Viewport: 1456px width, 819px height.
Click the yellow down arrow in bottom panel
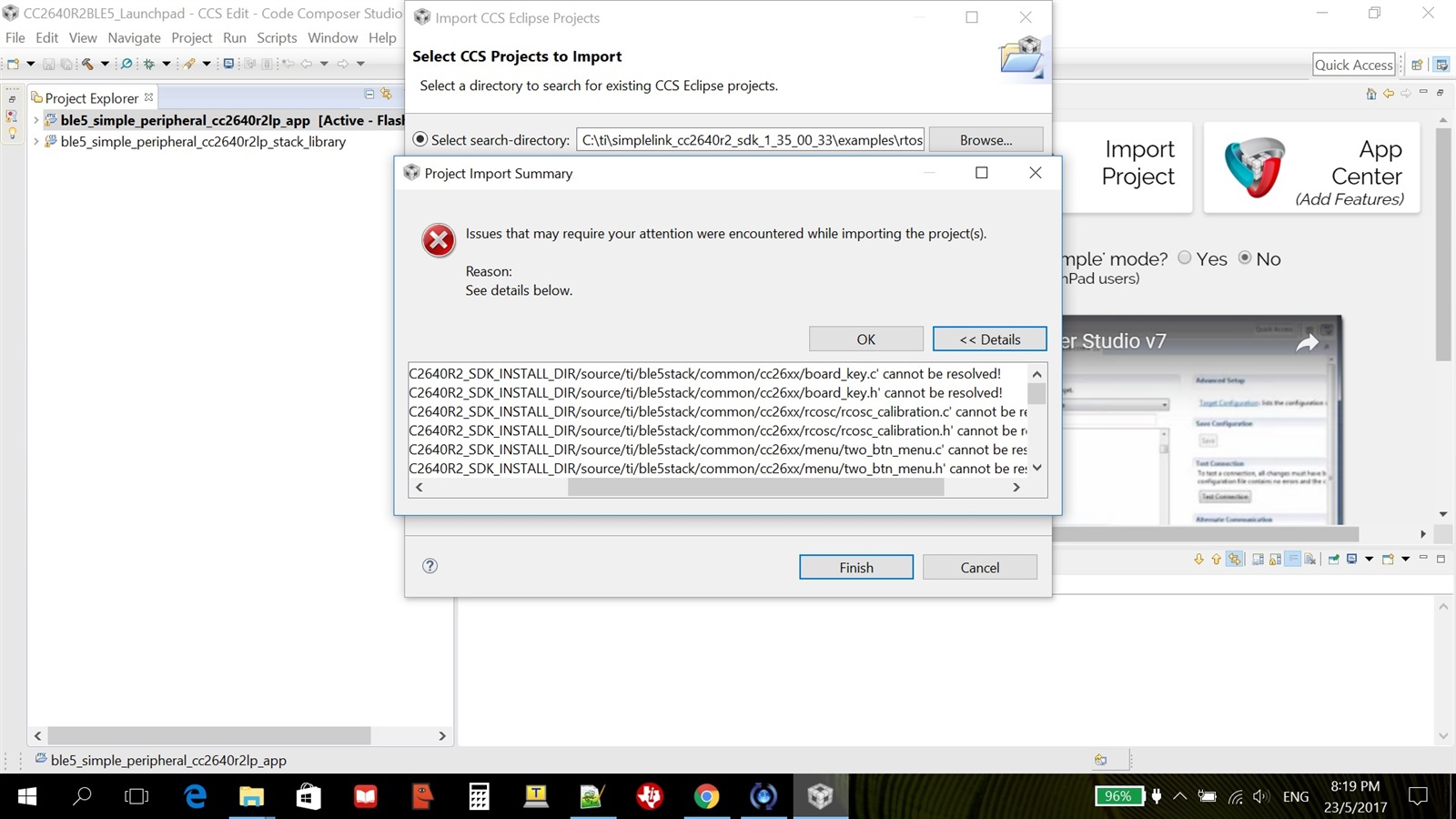point(1198,559)
